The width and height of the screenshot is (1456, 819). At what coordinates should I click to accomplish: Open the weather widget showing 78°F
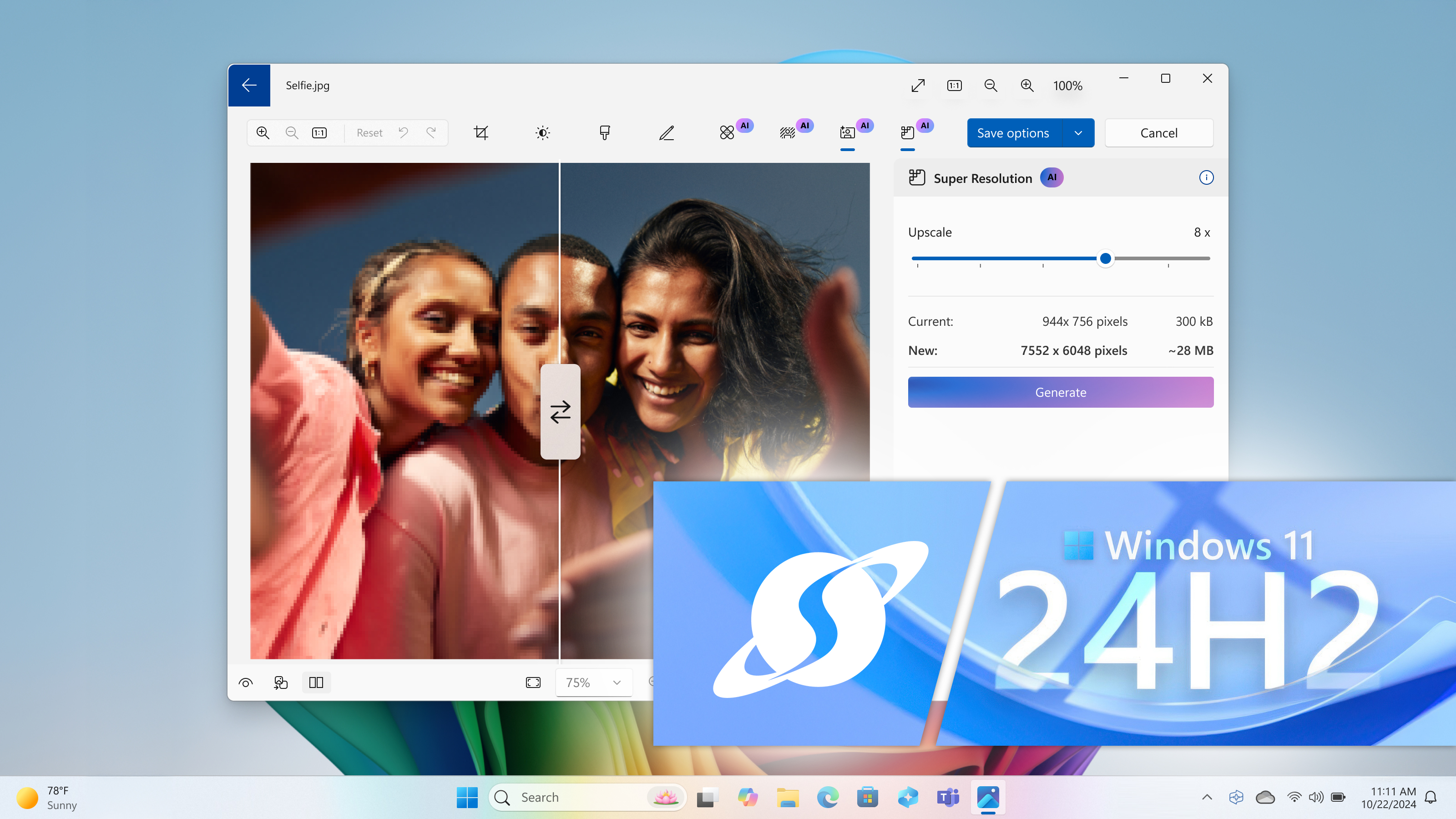(47, 798)
